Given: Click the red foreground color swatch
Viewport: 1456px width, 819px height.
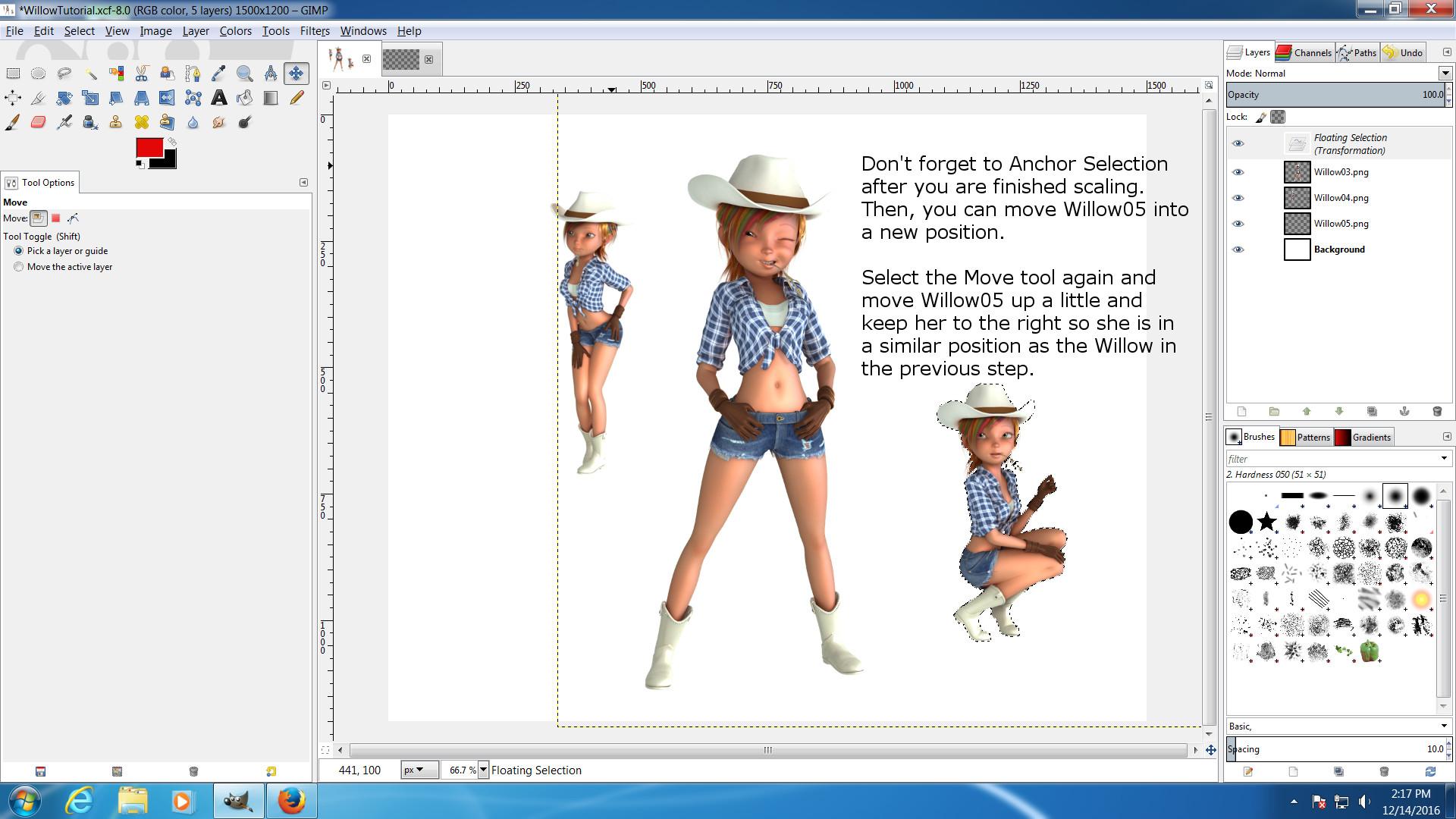Looking at the screenshot, I should tap(148, 147).
